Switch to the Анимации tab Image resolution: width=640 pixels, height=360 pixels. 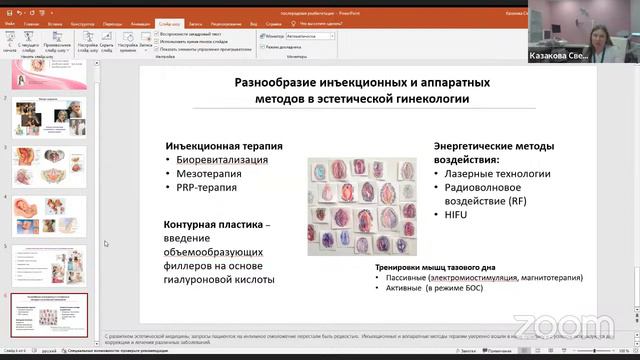(x=140, y=24)
